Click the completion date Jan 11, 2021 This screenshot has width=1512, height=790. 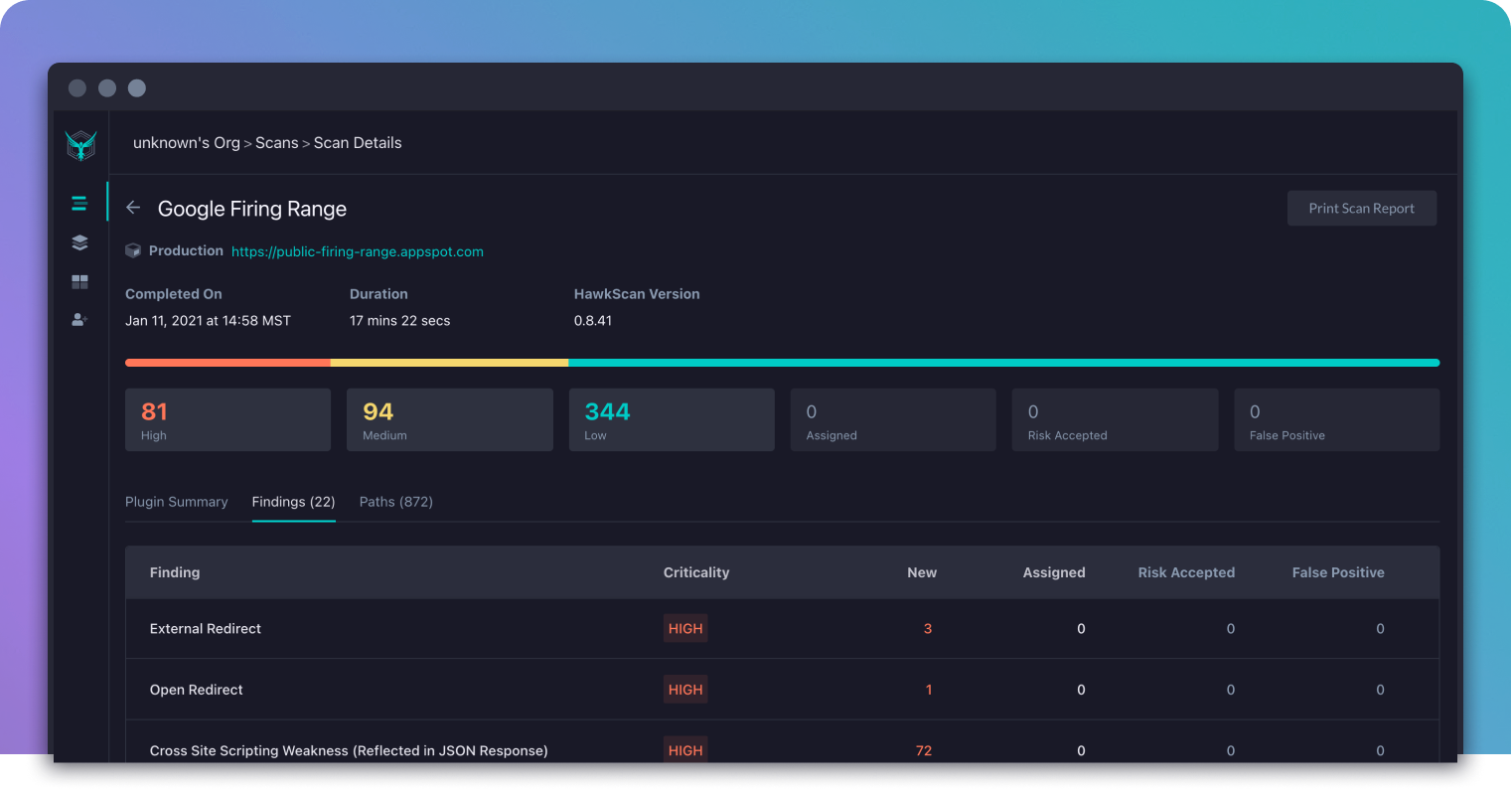[x=208, y=321]
